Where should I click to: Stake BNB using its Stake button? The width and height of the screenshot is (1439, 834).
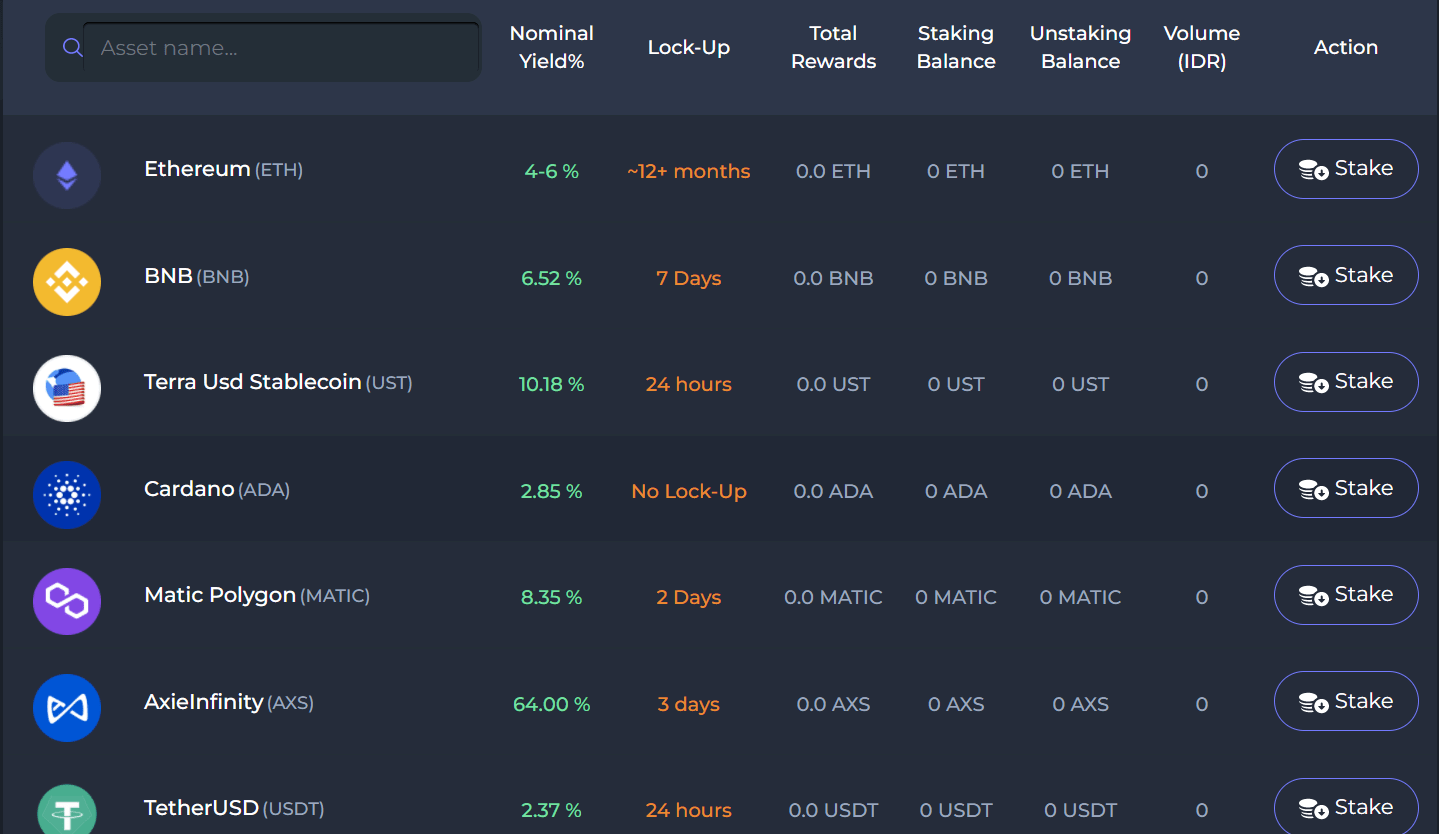click(x=1346, y=275)
